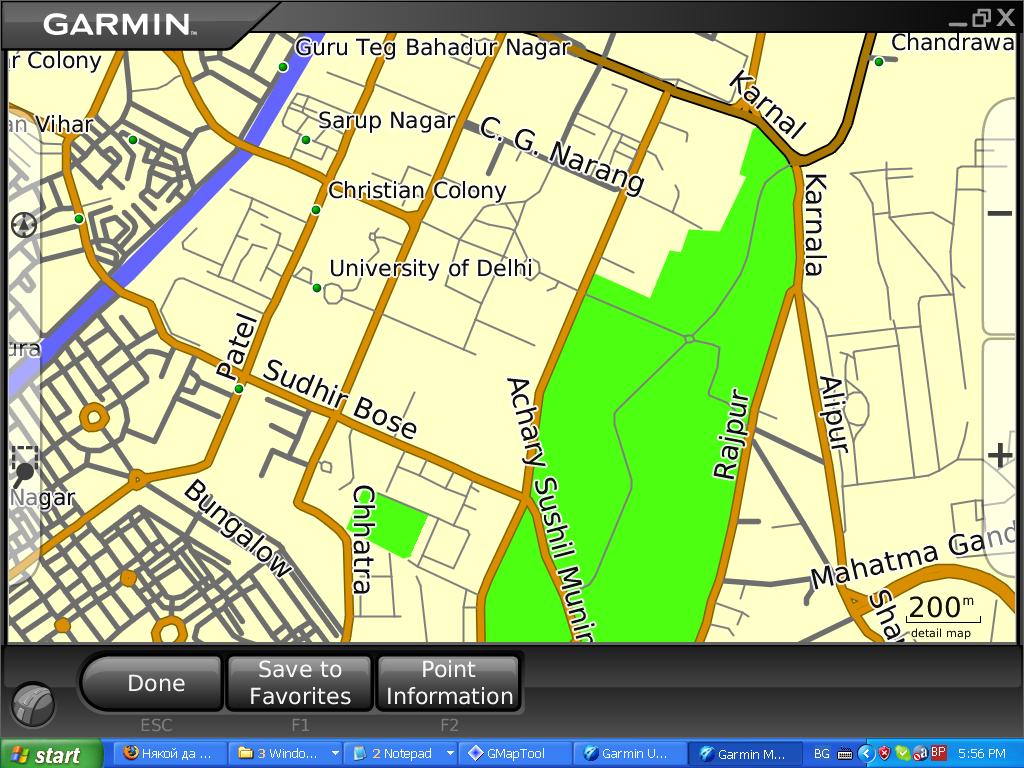Click the Chhatra road label
1024x768 pixels.
coord(363,539)
